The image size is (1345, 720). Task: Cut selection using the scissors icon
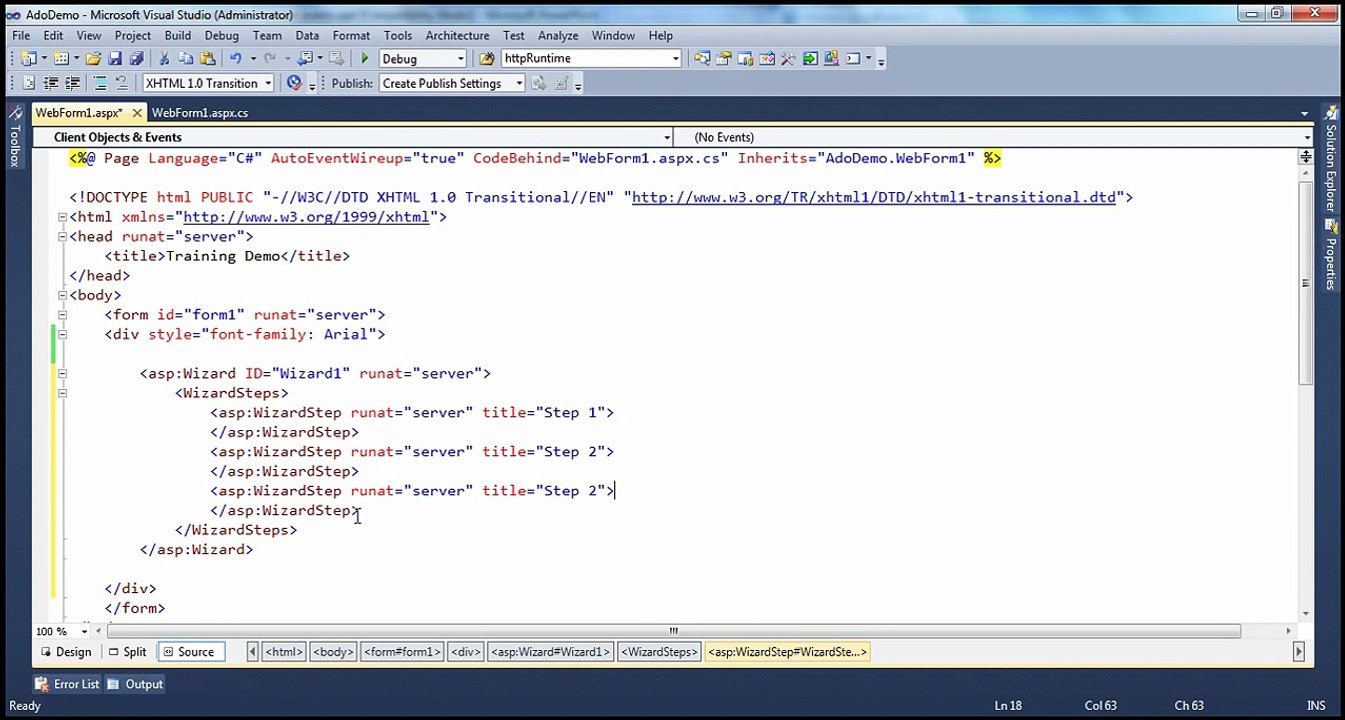(x=164, y=59)
